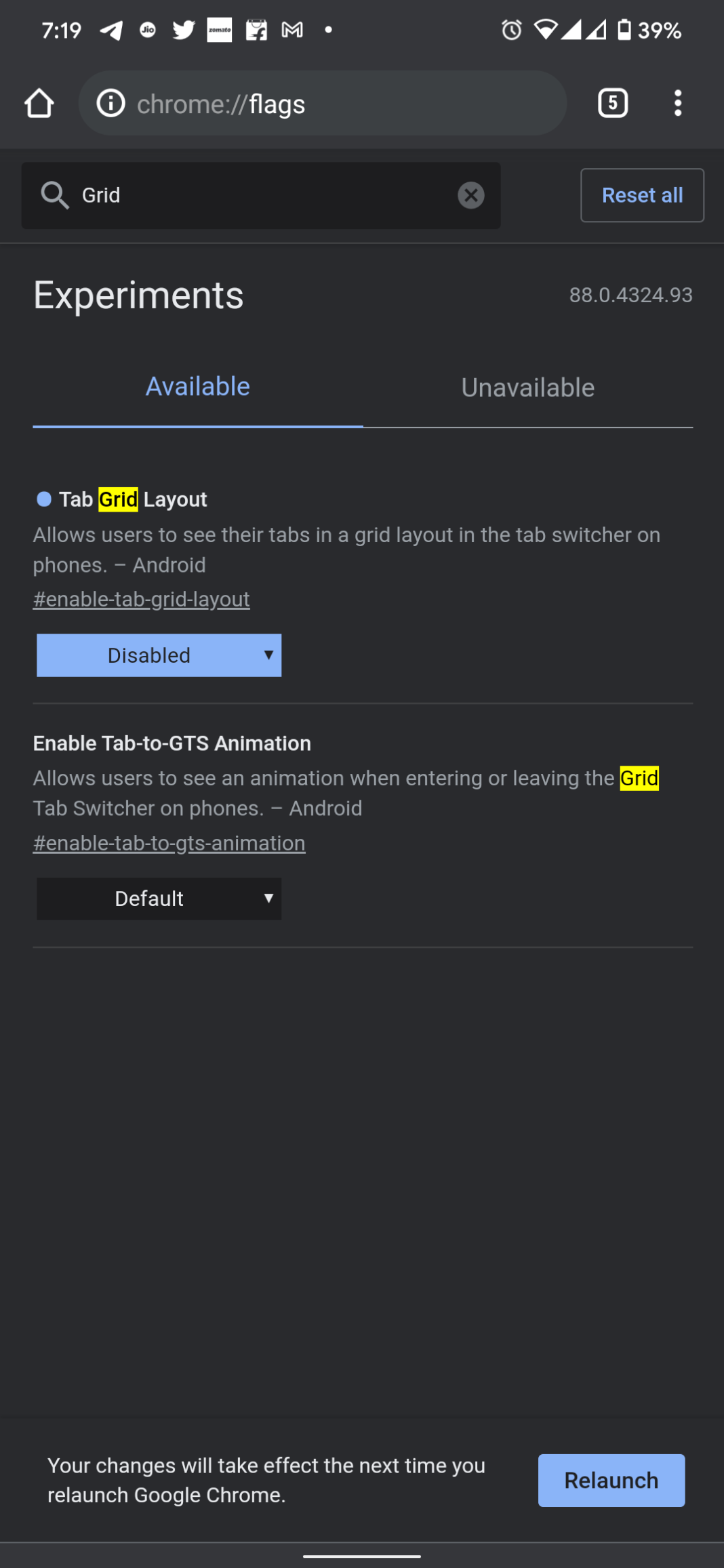Open the Chrome home page icon
The width and height of the screenshot is (724, 1568).
click(x=39, y=103)
